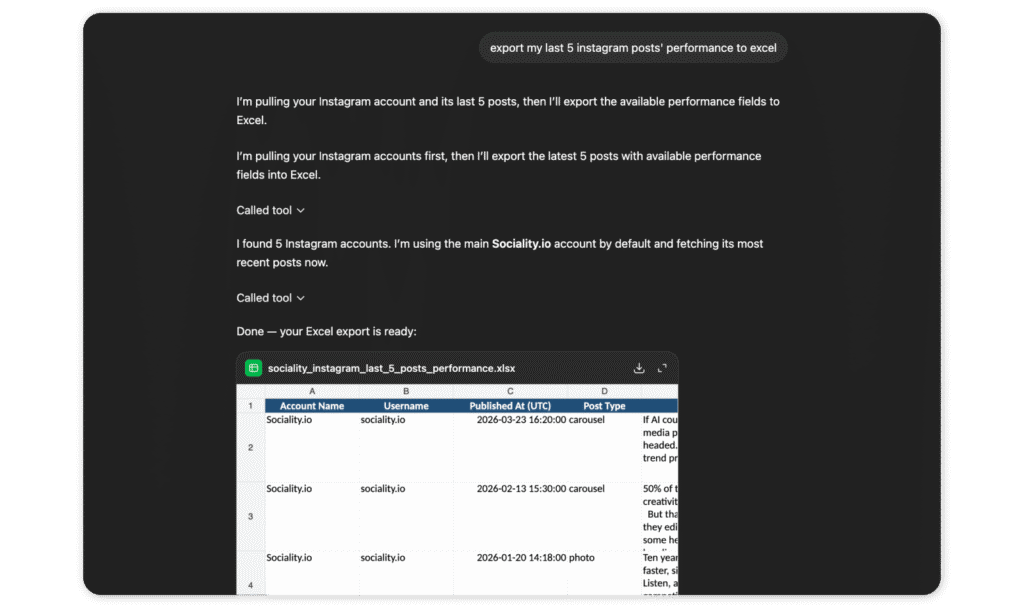Image resolution: width=1024 pixels, height=608 pixels.
Task: Select row 3 number in spreadsheet
Action: click(250, 516)
